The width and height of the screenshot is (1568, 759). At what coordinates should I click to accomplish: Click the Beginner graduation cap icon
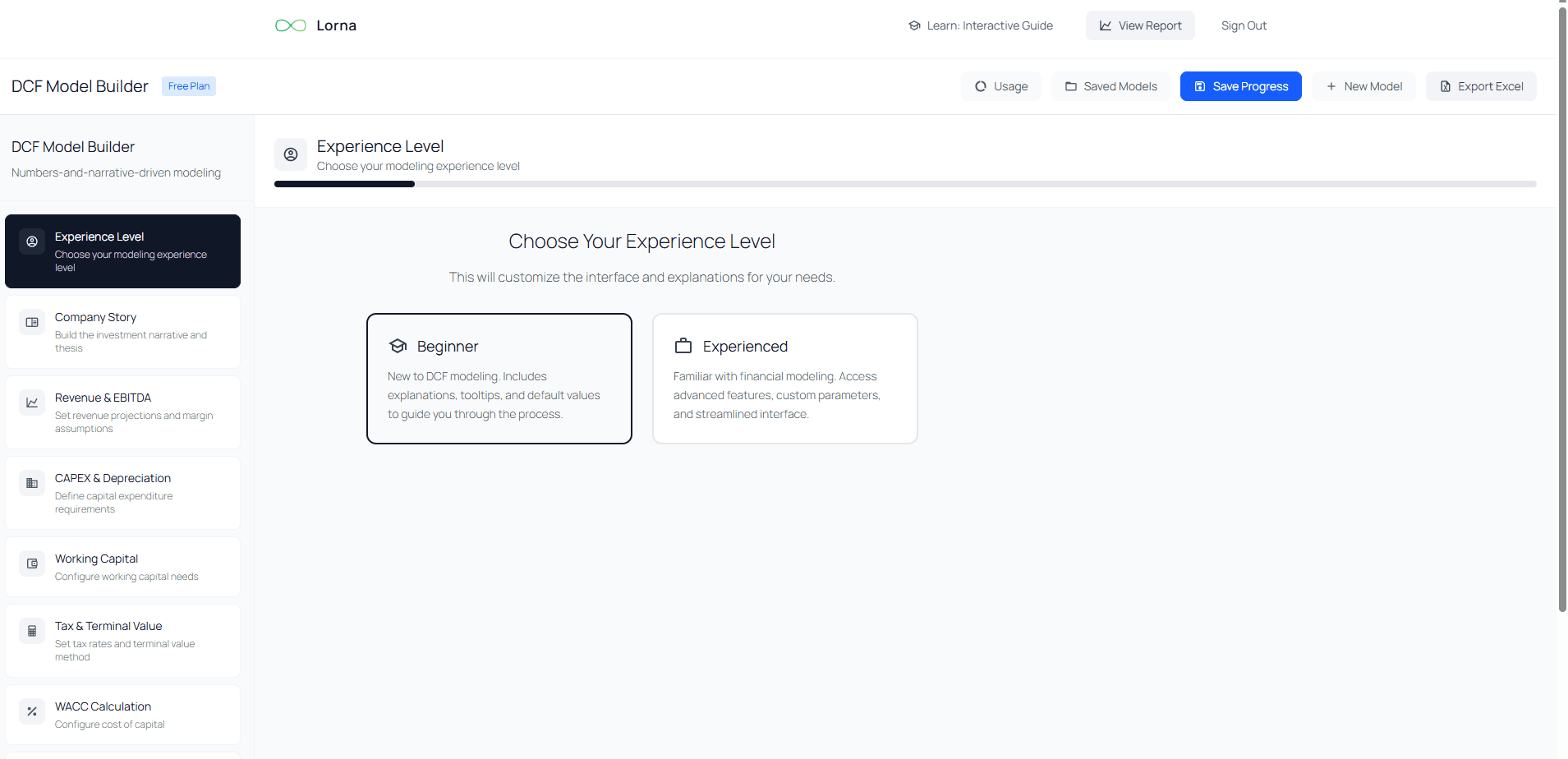[x=398, y=346]
